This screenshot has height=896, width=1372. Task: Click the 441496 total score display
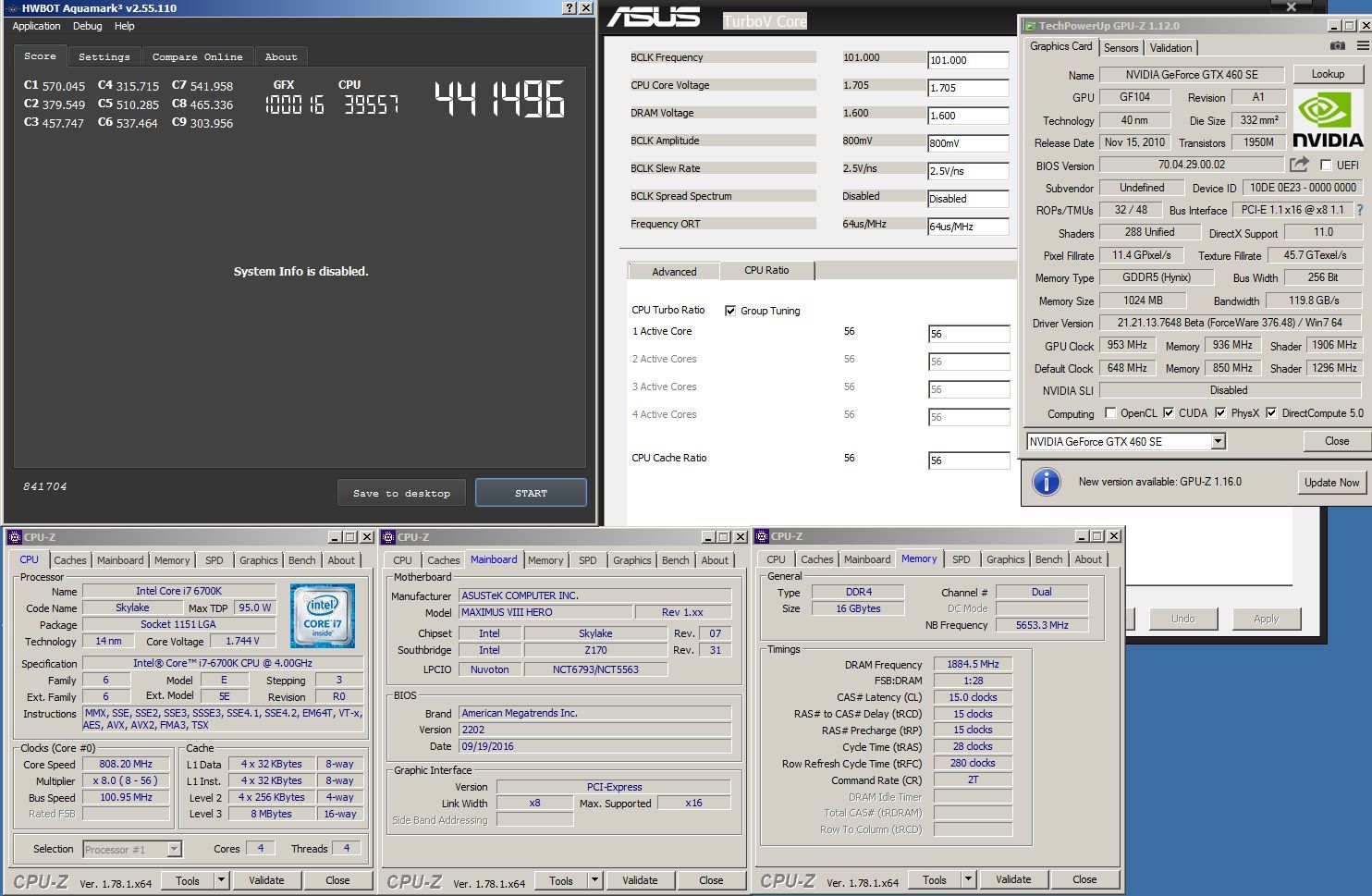pos(499,98)
